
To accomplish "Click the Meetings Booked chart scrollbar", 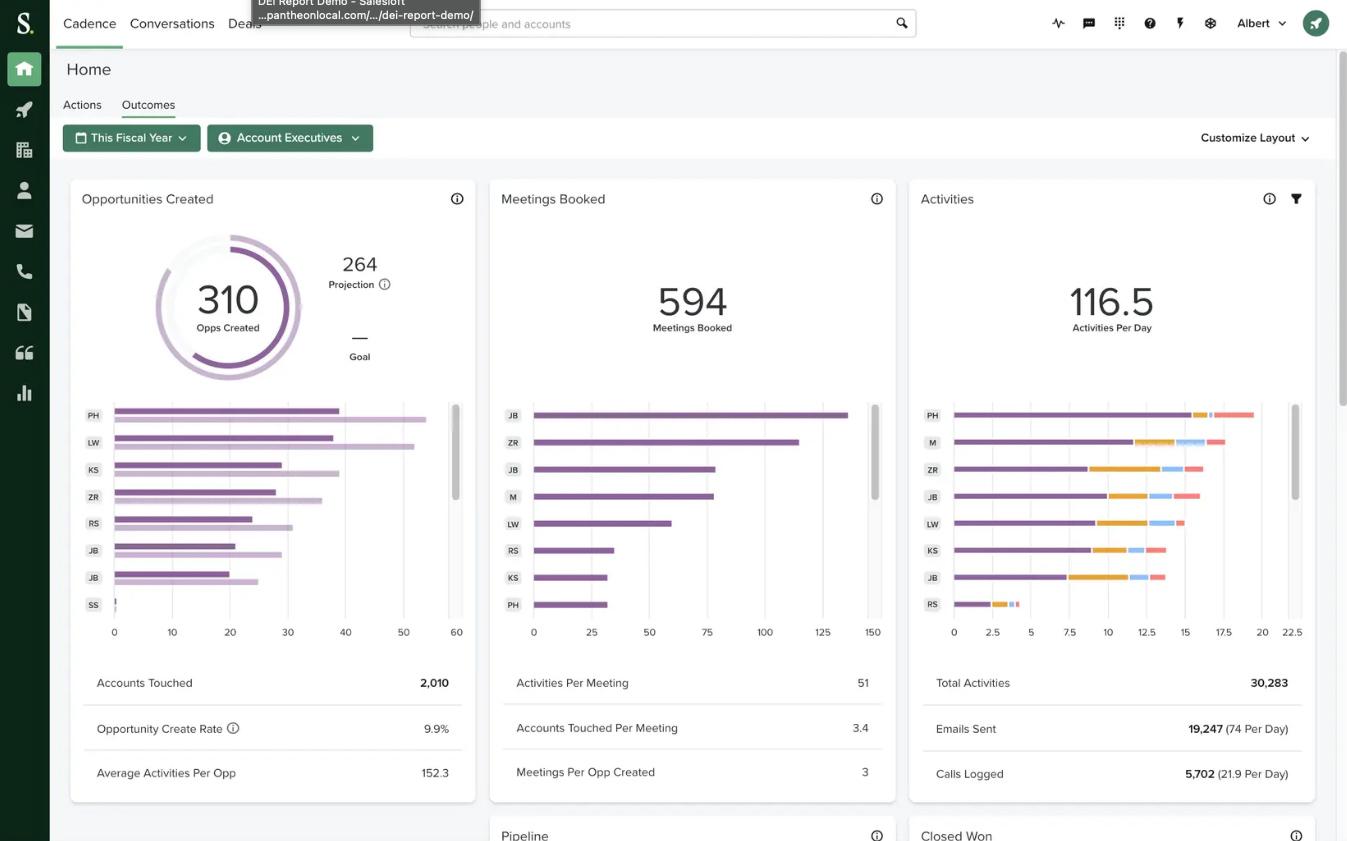I will pos(875,452).
